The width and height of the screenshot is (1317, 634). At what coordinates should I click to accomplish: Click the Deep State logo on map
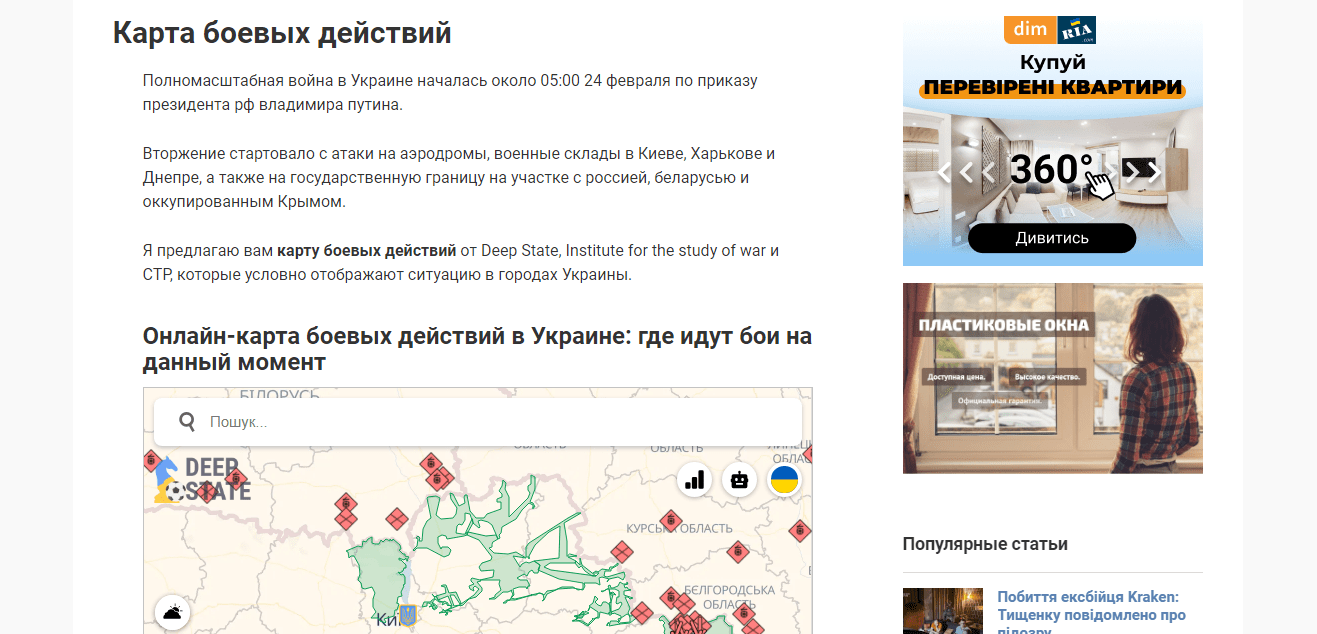[x=202, y=480]
